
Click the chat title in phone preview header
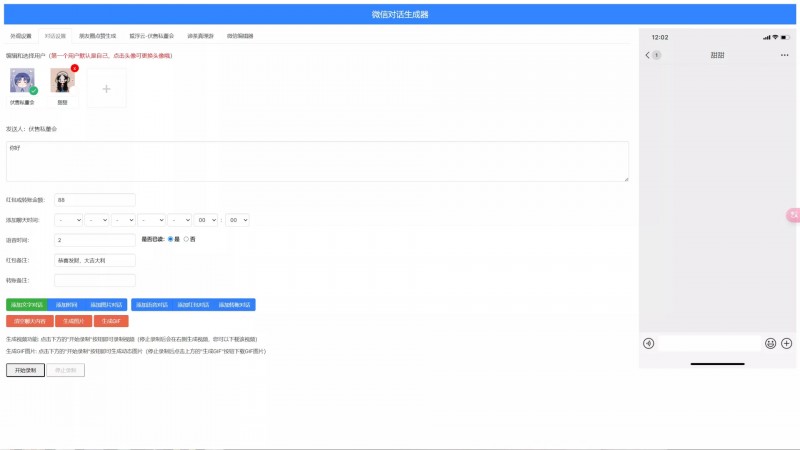(717, 55)
